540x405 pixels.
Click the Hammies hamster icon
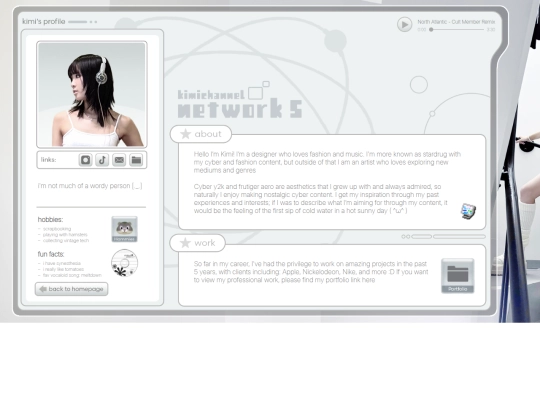tap(124, 229)
